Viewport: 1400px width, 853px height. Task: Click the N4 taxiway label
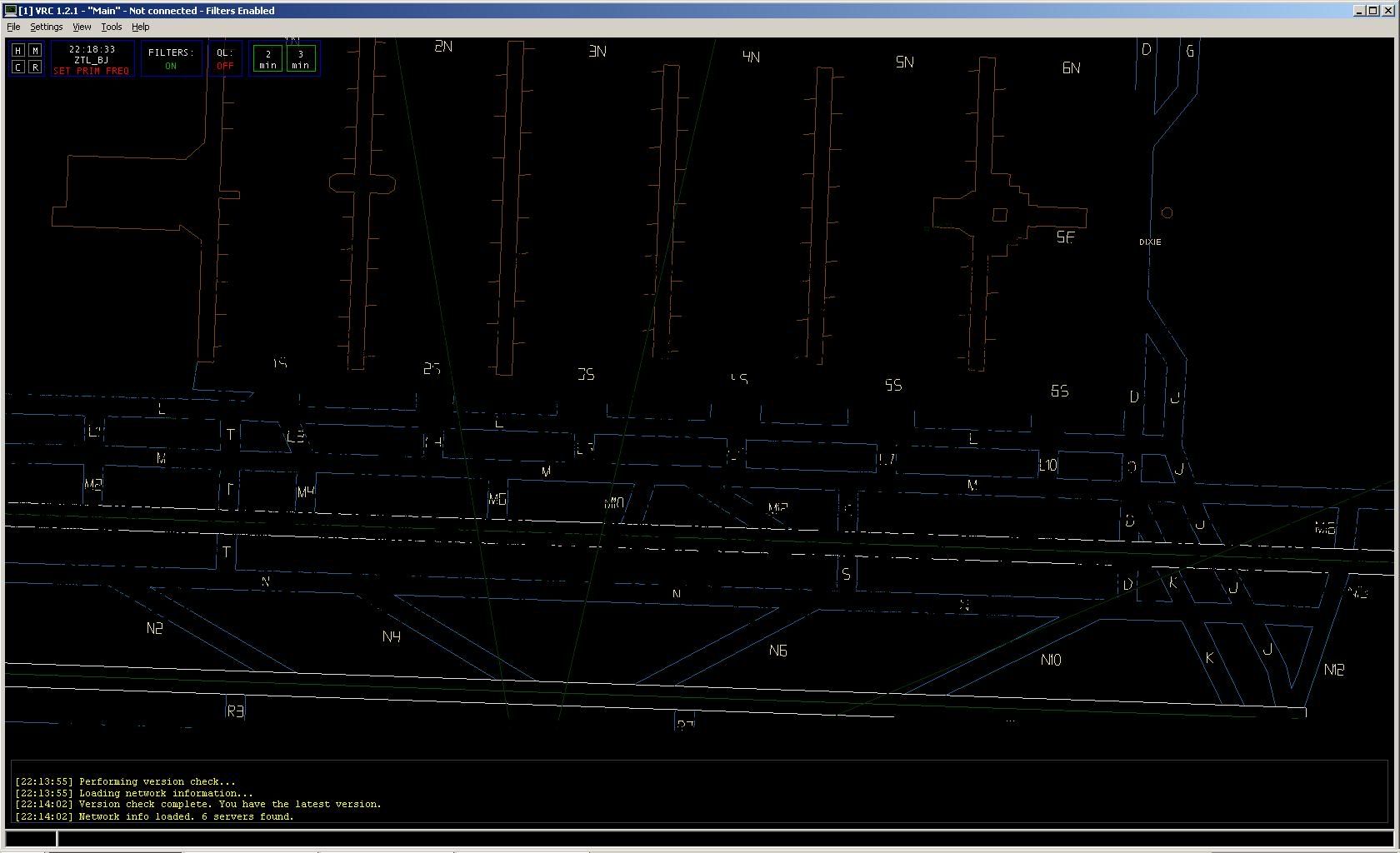pos(391,636)
